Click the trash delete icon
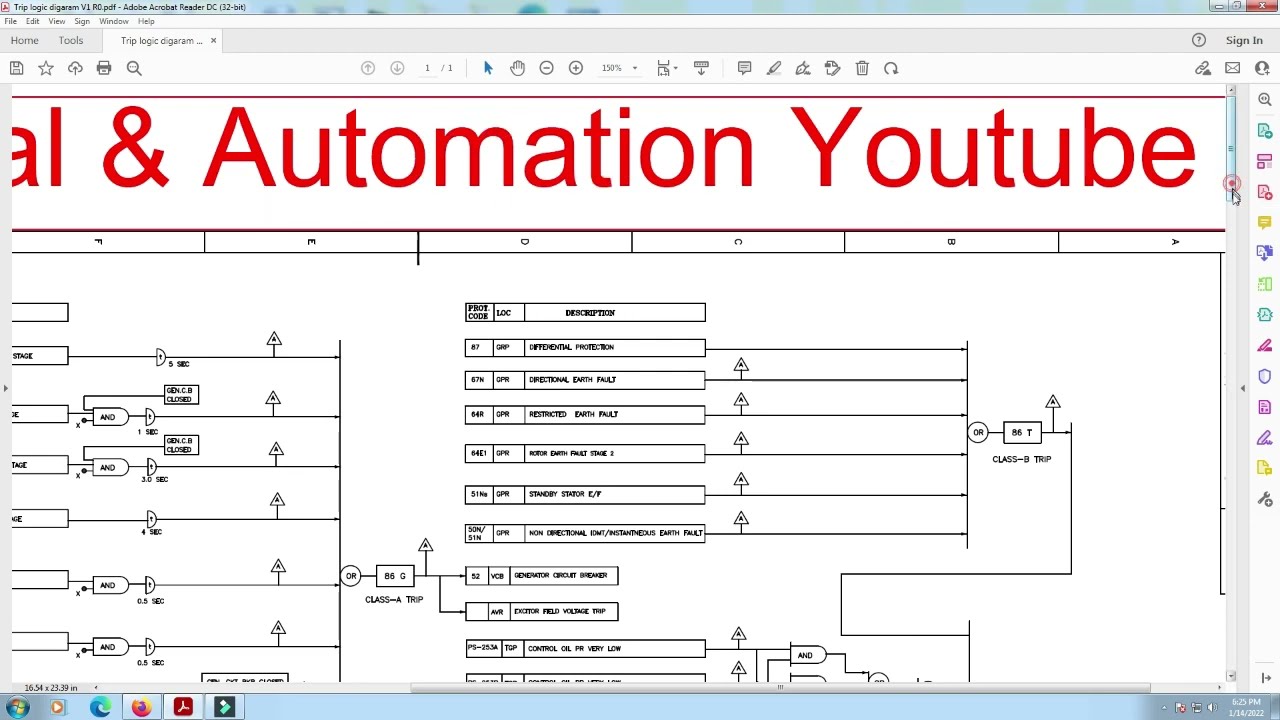 tap(862, 68)
